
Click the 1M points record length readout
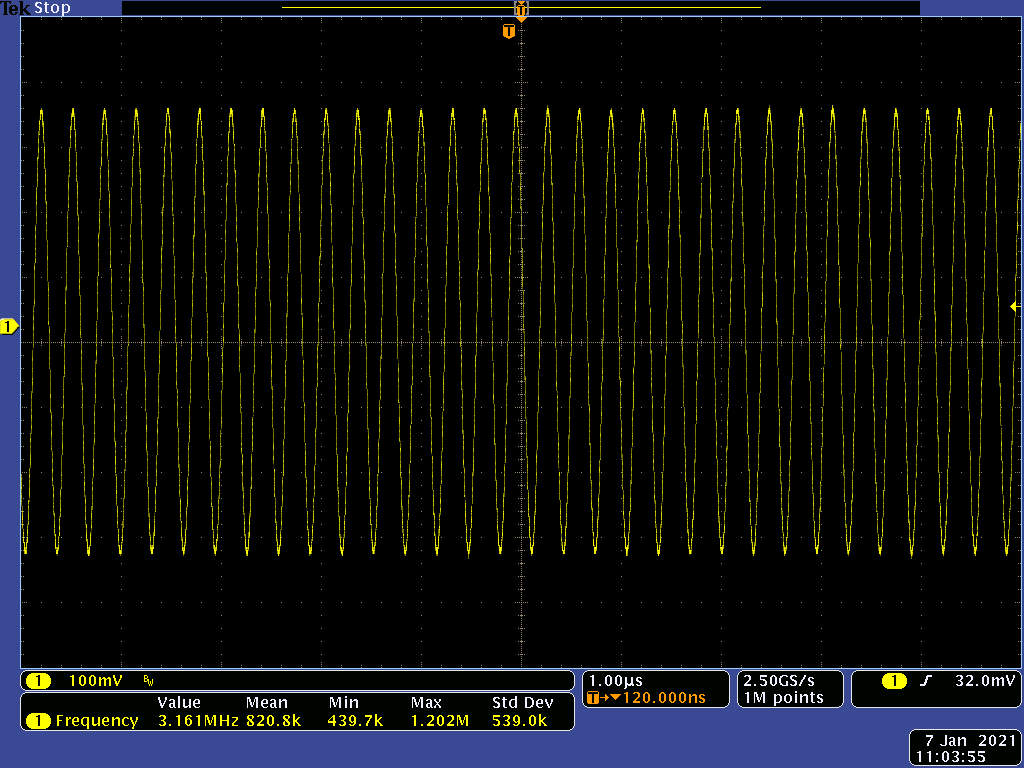[x=783, y=698]
